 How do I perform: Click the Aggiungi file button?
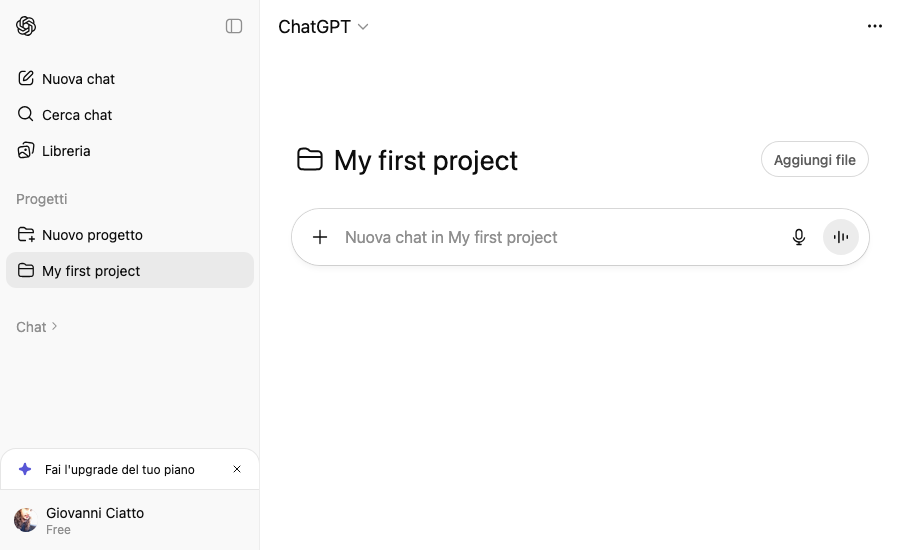tap(814, 160)
